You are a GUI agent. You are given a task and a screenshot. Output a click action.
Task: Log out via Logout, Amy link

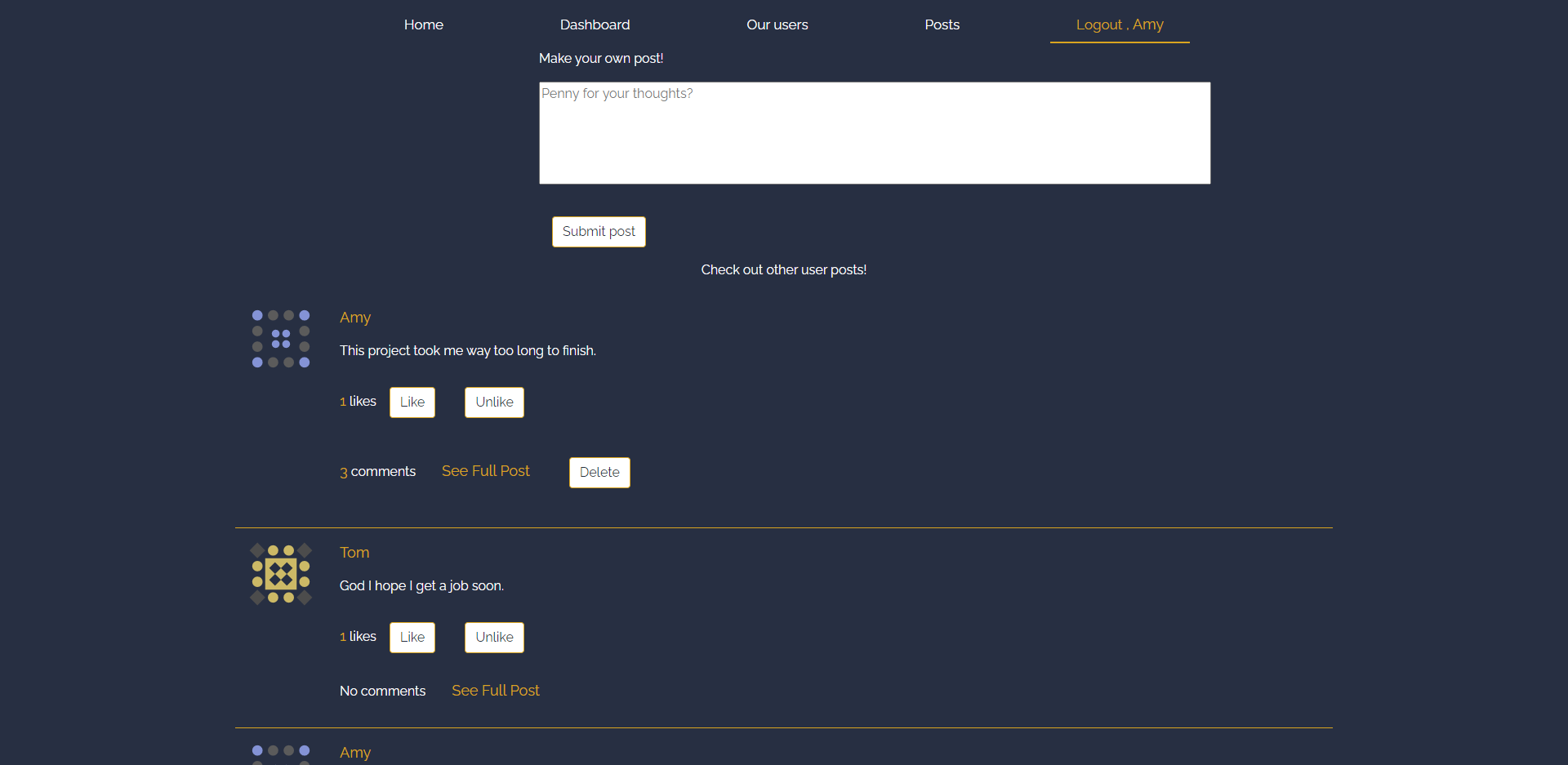(1120, 24)
